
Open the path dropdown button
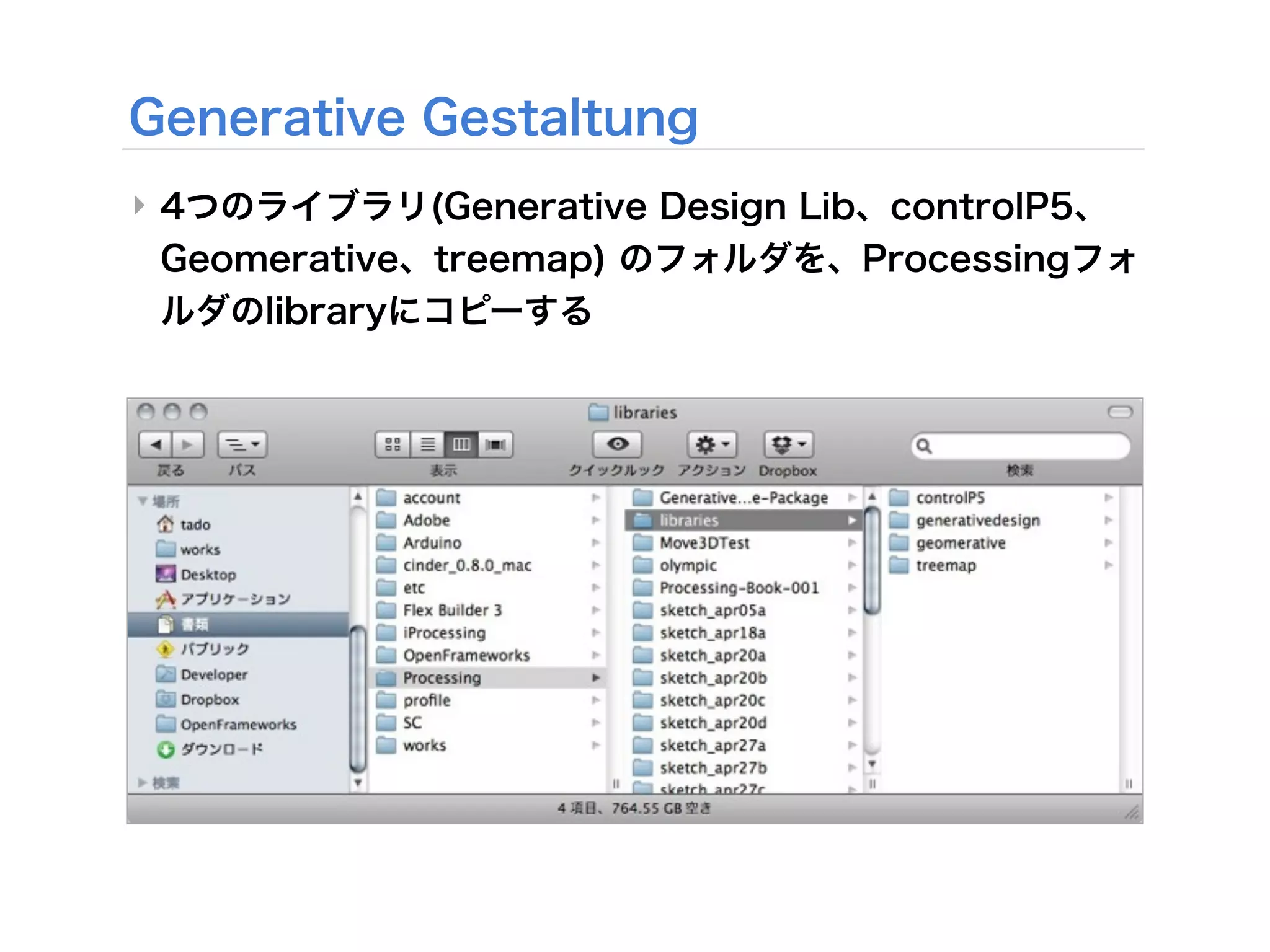242,444
